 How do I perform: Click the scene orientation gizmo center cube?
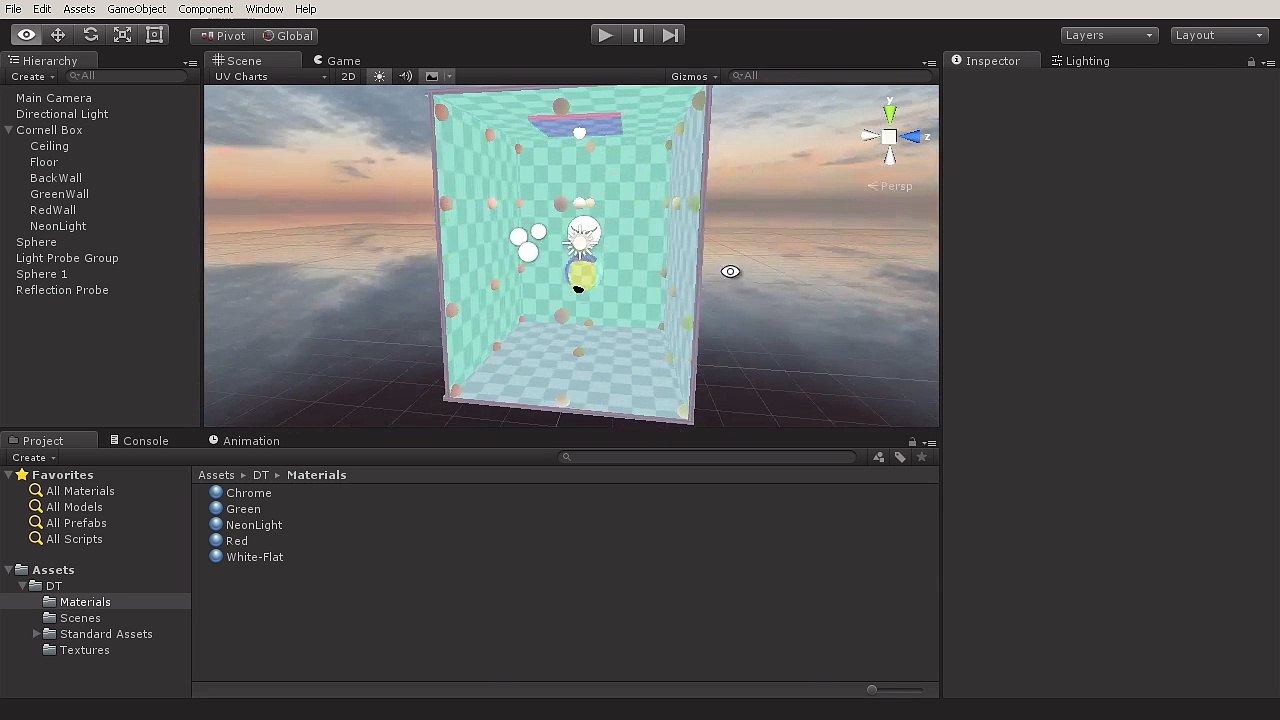pos(889,136)
